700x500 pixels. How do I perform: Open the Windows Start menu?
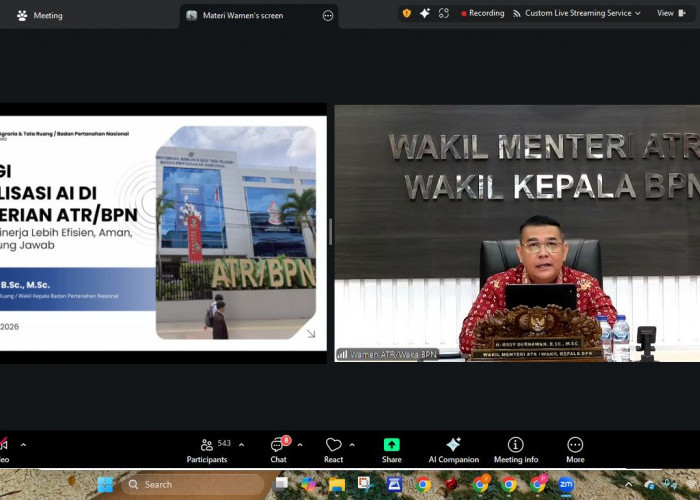point(105,484)
